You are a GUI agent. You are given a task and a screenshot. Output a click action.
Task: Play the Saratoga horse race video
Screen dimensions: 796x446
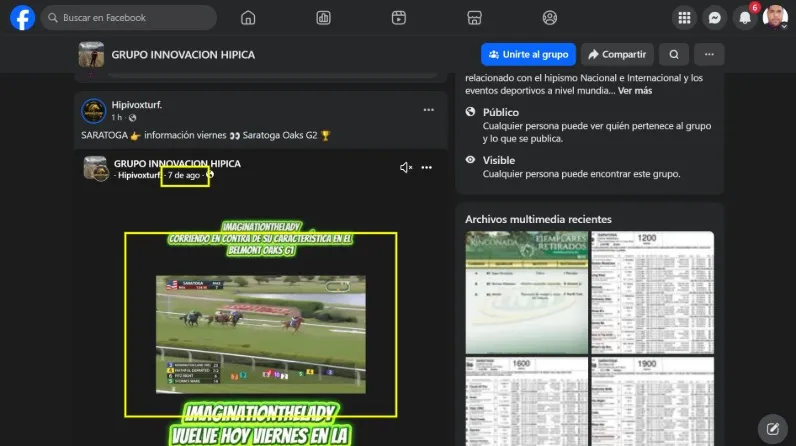click(260, 334)
